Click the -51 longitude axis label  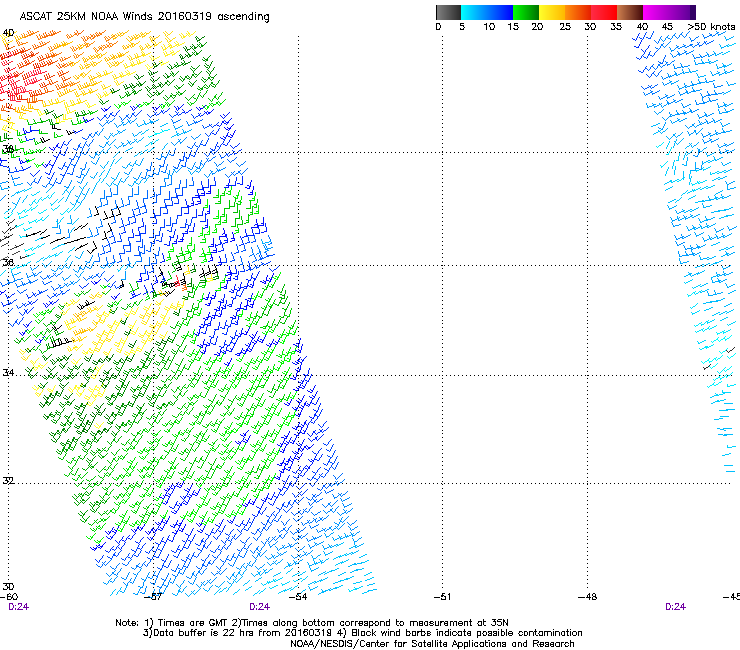(x=442, y=597)
